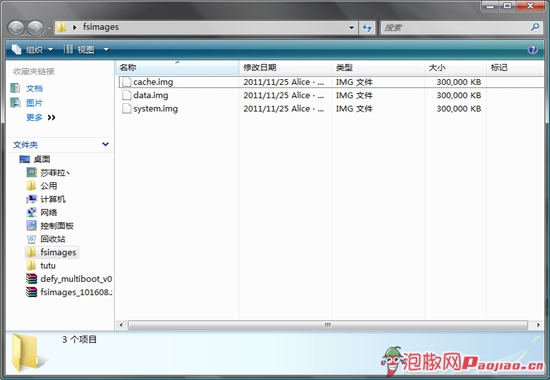
Task: Click the defy_multiboot WinRAR archive icon
Action: click(x=31, y=279)
